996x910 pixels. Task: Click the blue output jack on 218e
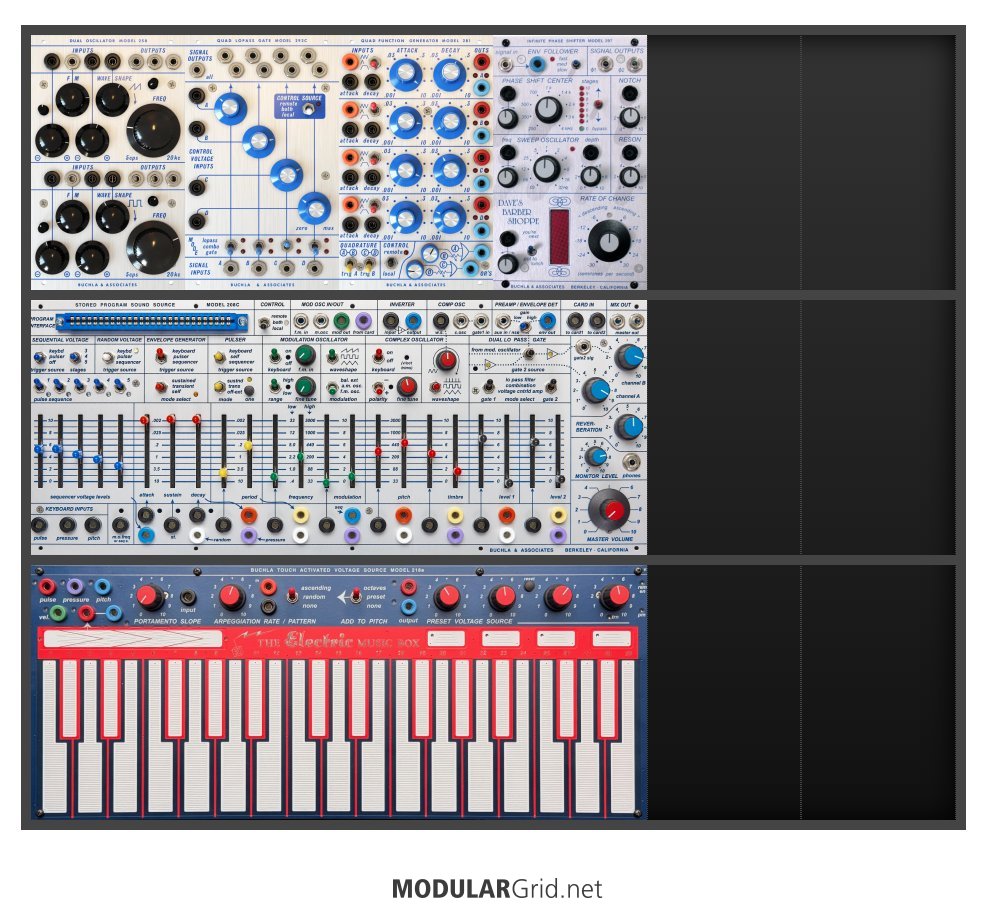click(408, 606)
